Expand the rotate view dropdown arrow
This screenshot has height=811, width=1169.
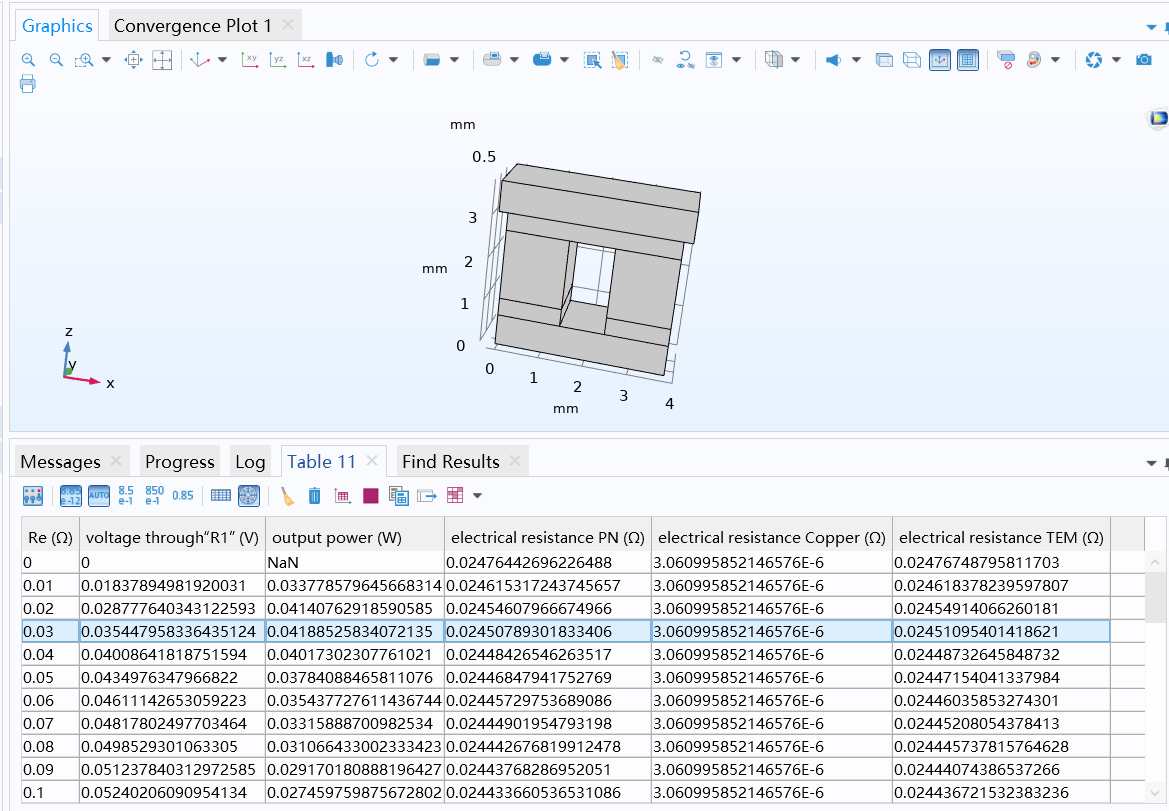tap(393, 60)
